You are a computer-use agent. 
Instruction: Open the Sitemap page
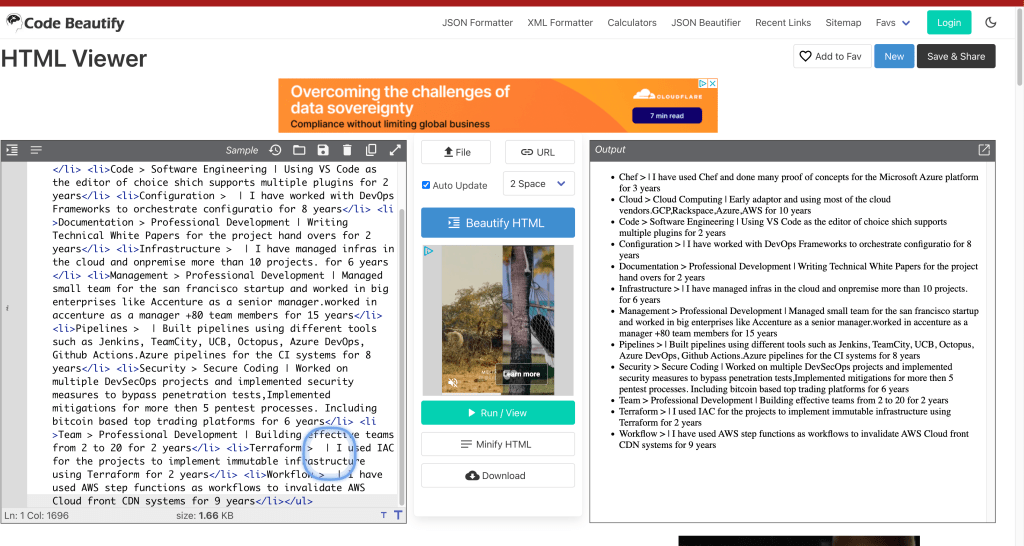pyautogui.click(x=843, y=22)
